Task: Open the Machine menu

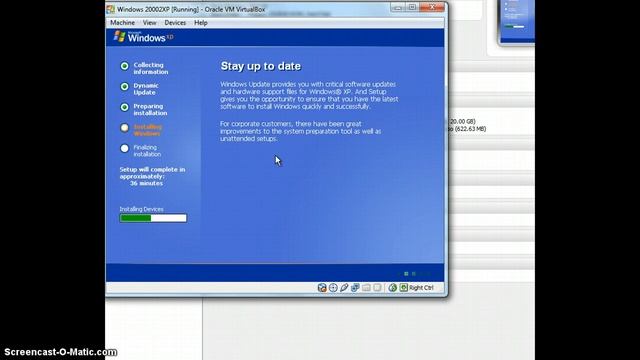Action: click(x=122, y=23)
